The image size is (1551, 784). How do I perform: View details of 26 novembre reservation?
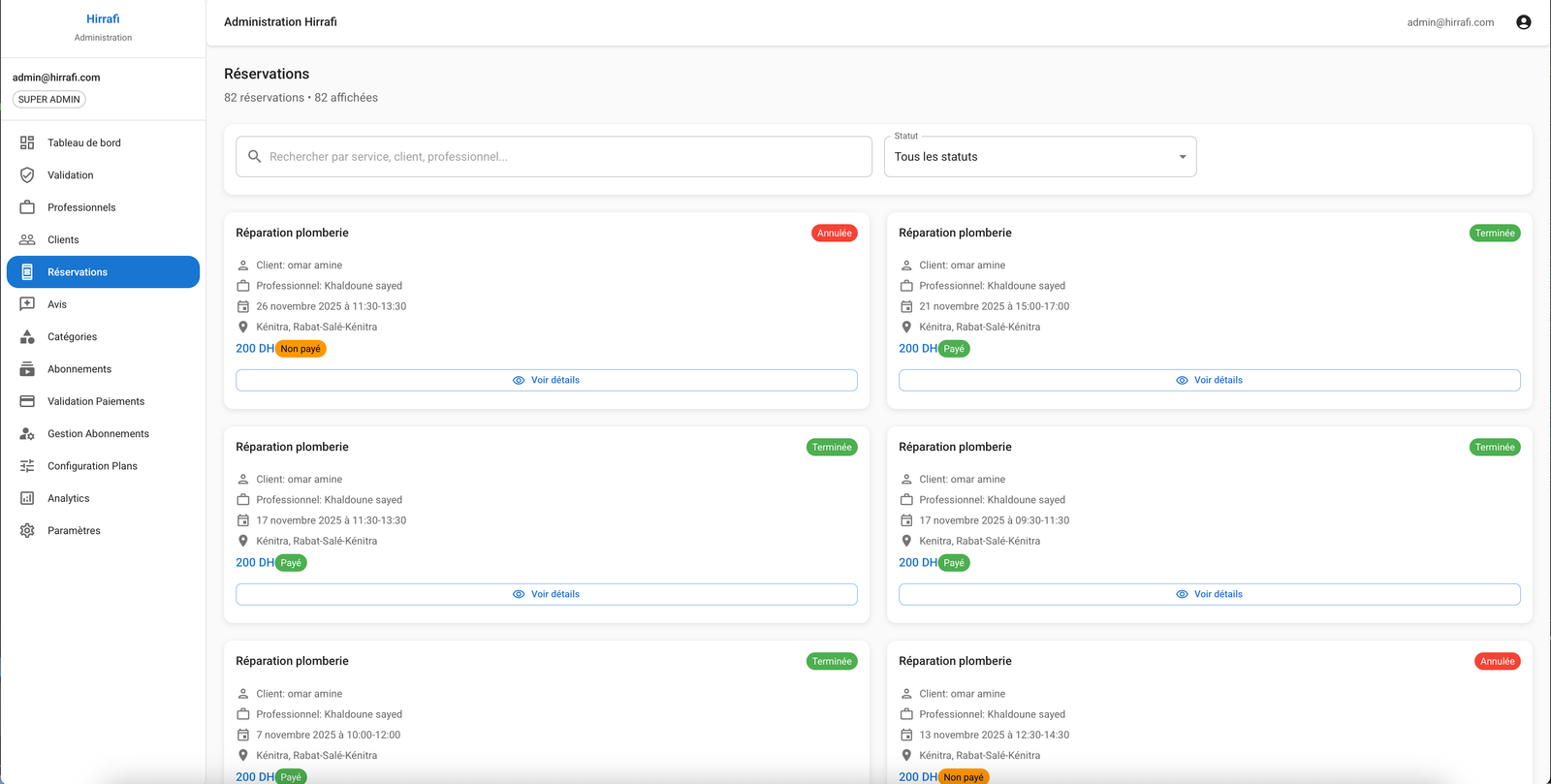[x=546, y=380]
